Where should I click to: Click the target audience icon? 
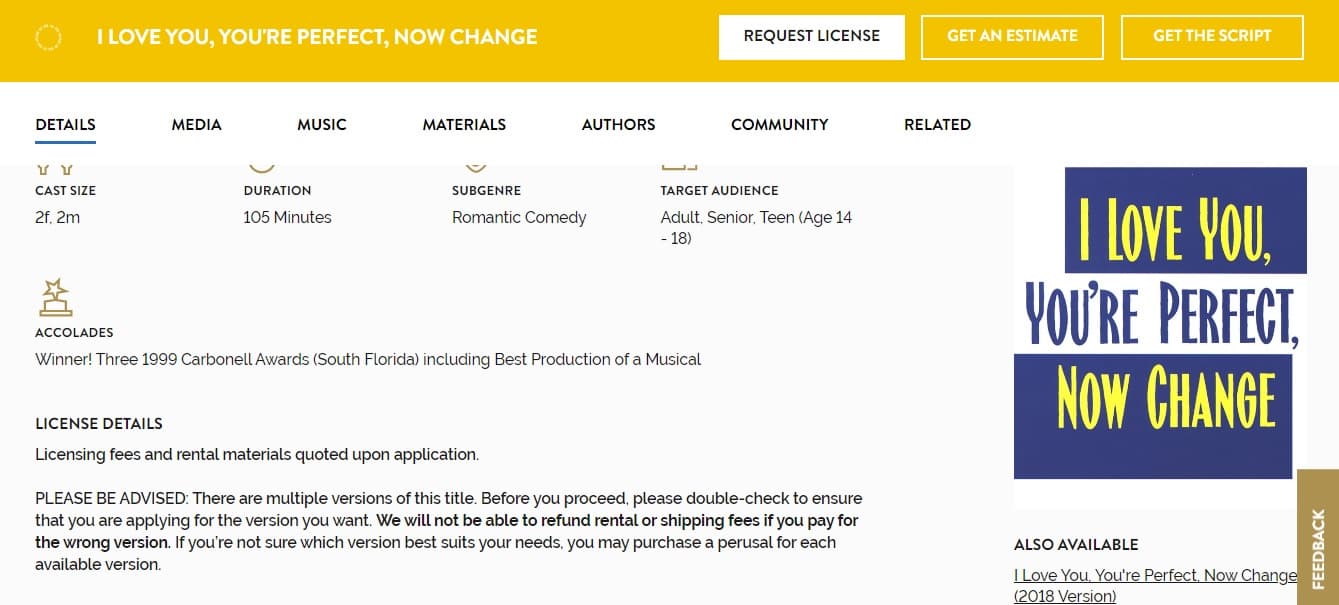(x=679, y=169)
